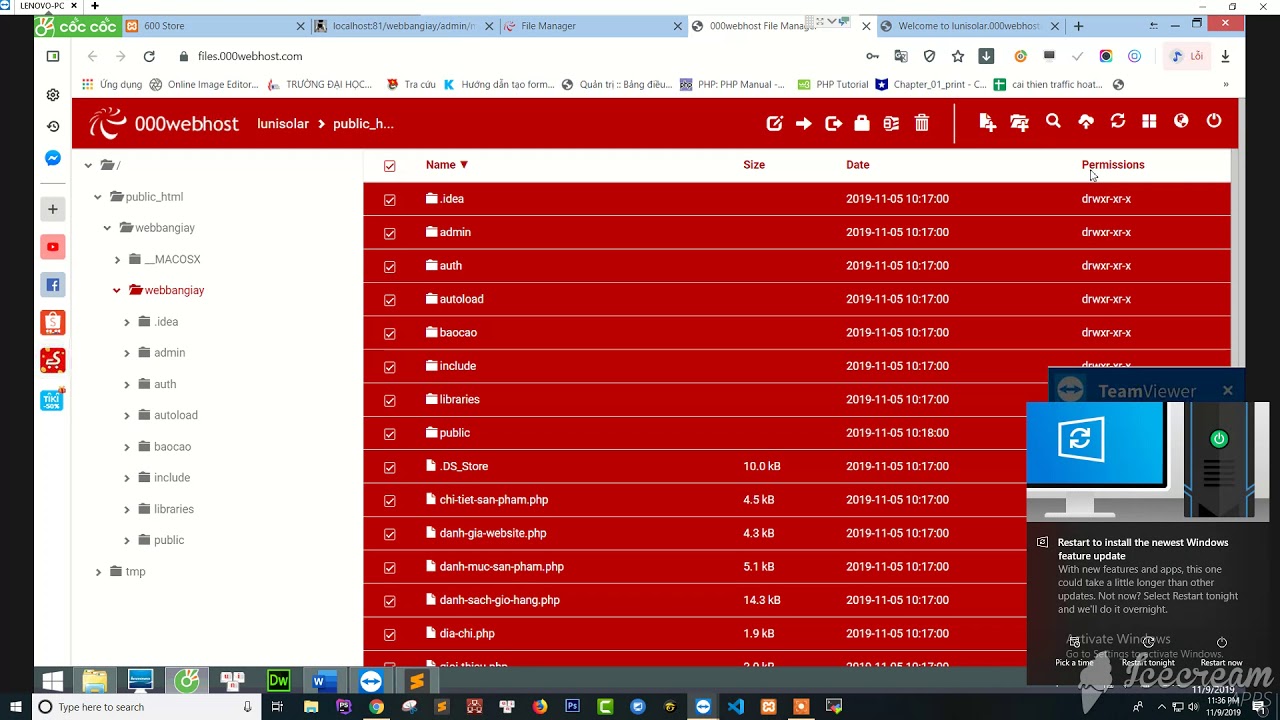
Task: Expand the __MACOSX tree node
Action: point(117,260)
